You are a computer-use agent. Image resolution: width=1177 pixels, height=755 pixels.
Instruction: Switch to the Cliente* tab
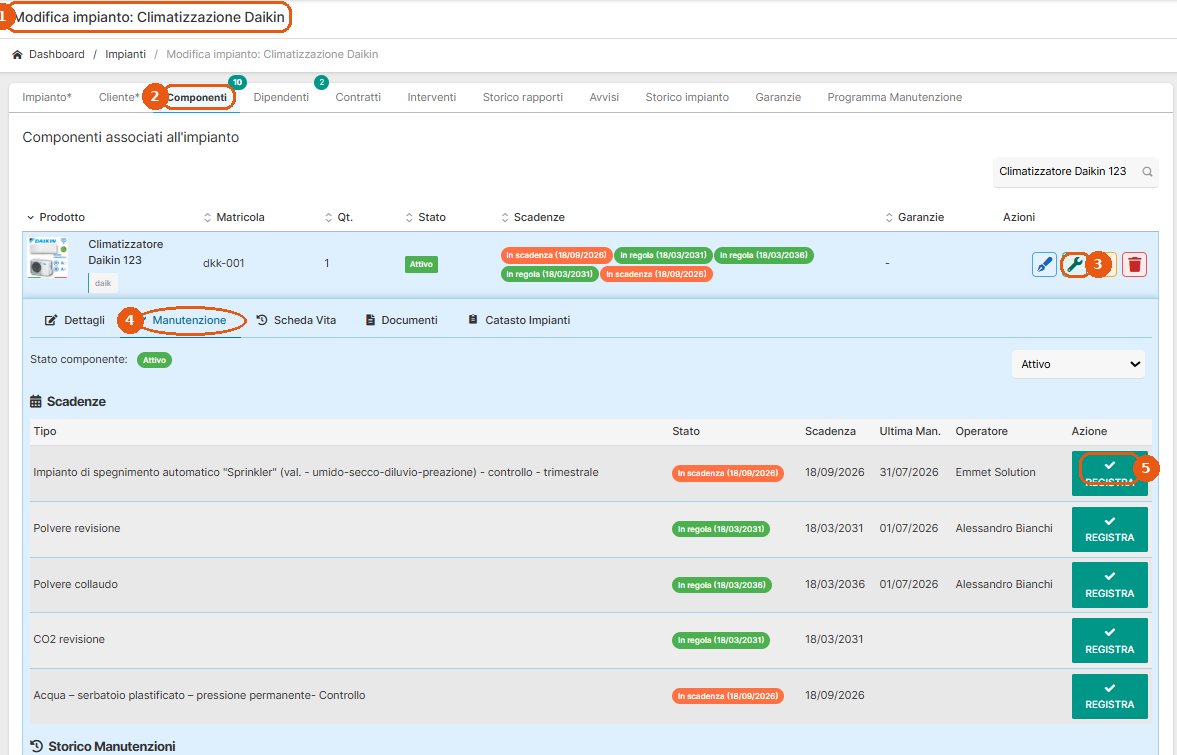pos(119,98)
